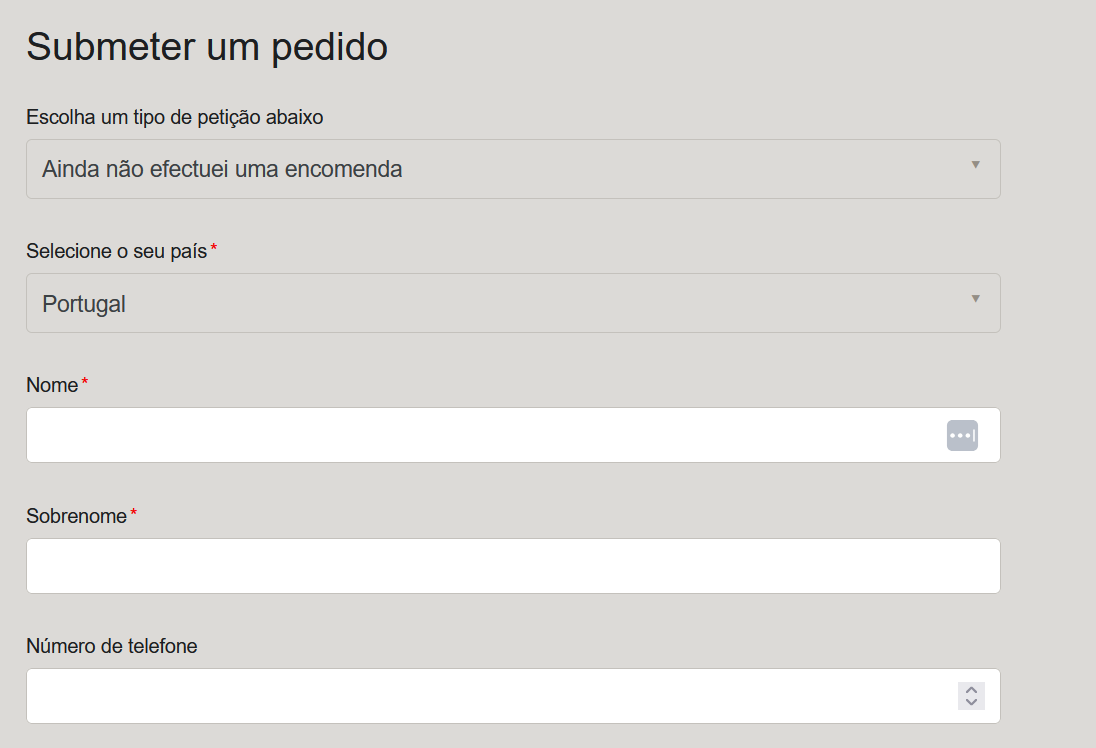Decrease phone number with the down arrow
The image size is (1096, 748).
tap(971, 702)
